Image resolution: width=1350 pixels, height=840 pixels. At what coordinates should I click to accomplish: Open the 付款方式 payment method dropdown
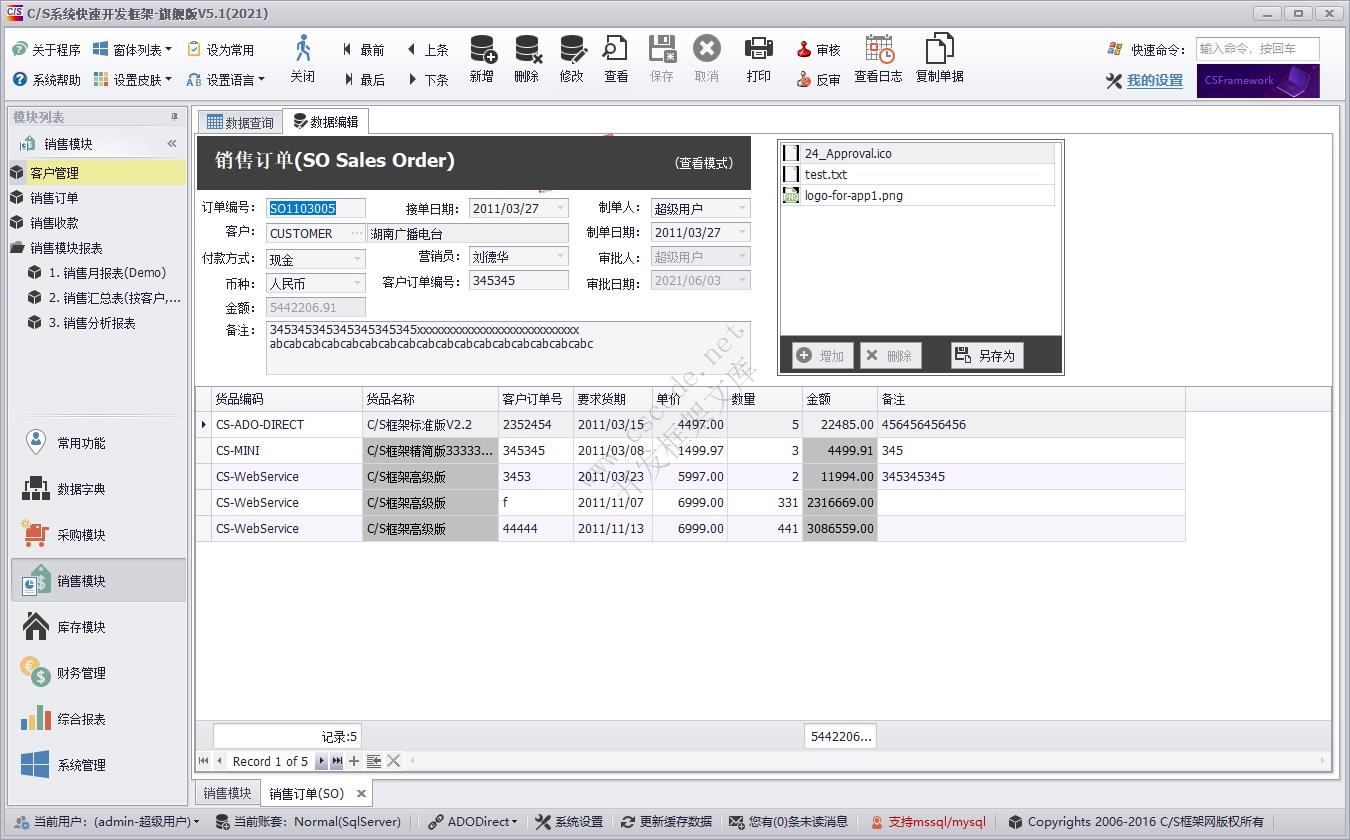357,259
